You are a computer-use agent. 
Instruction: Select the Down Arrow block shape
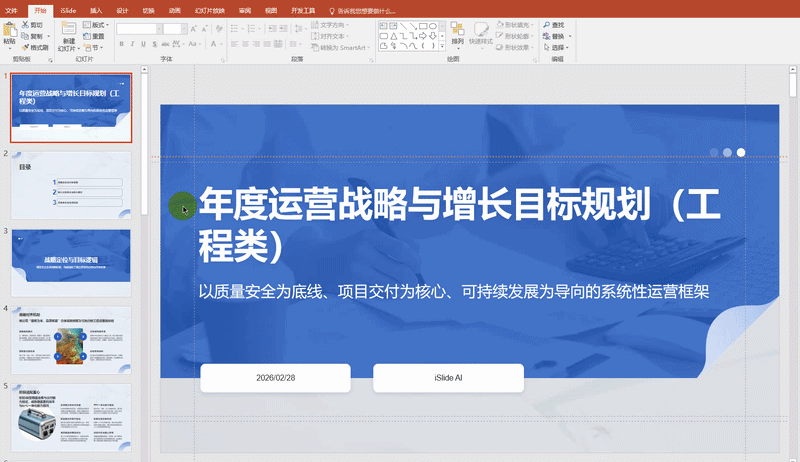pyautogui.click(x=433, y=36)
